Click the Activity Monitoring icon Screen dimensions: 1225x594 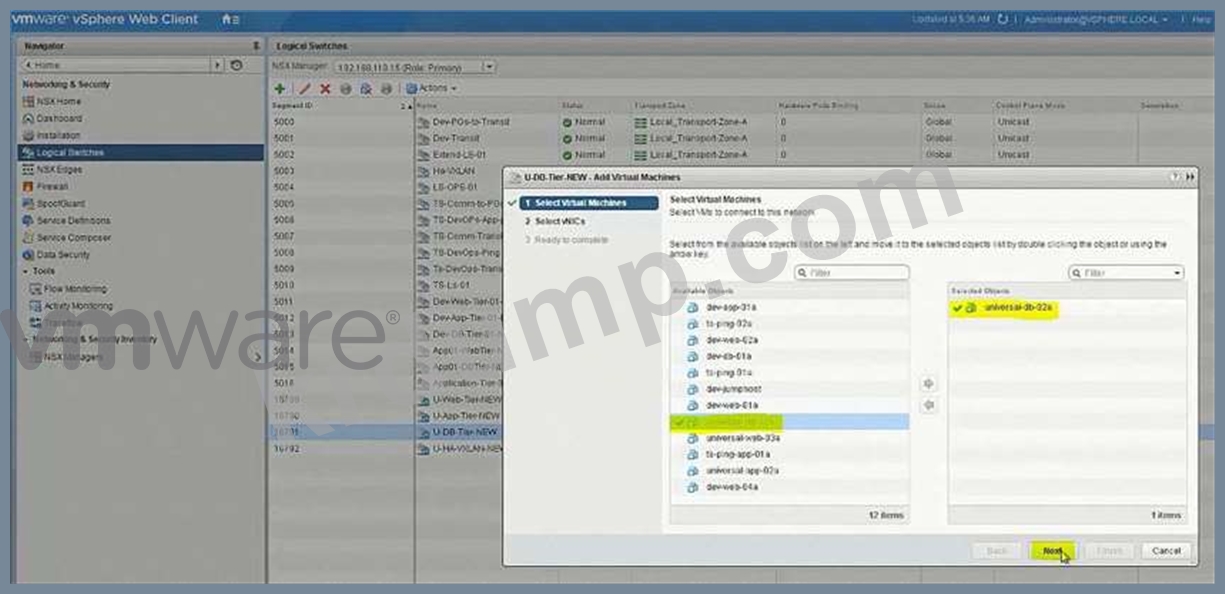(x=36, y=306)
